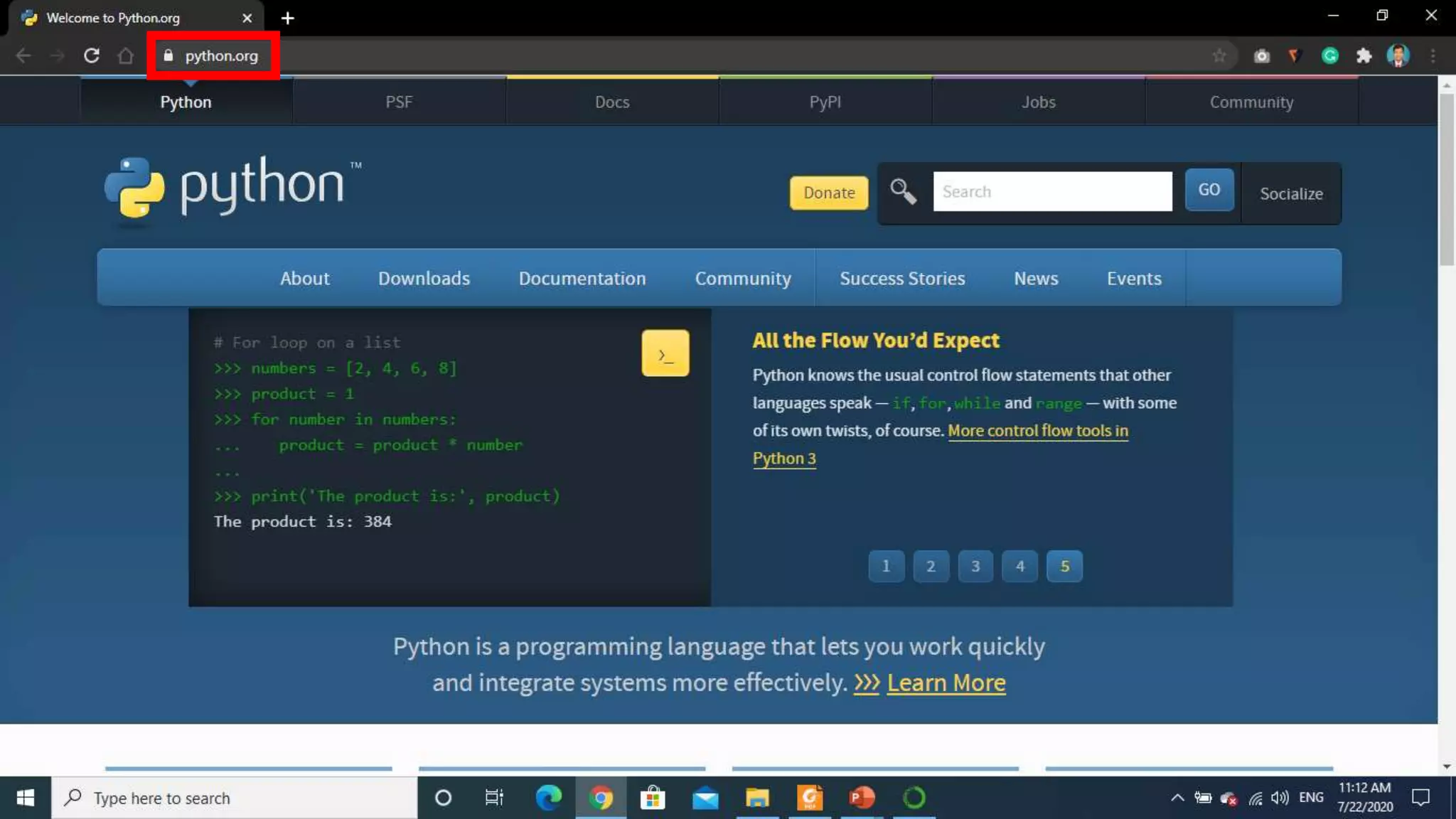Screen dimensions: 1456x819
Task: Open the Chrome extensions puzzle icon
Action: 1364,55
